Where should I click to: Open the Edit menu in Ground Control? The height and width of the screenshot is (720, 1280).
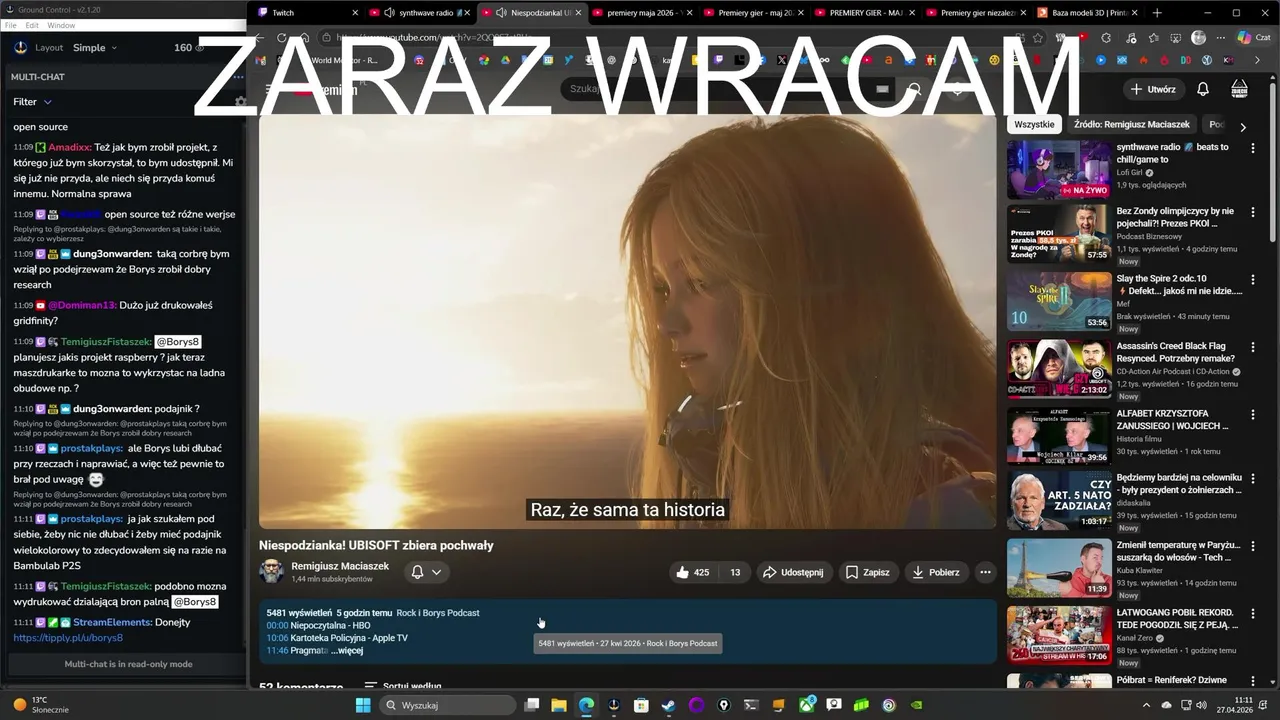32,25
